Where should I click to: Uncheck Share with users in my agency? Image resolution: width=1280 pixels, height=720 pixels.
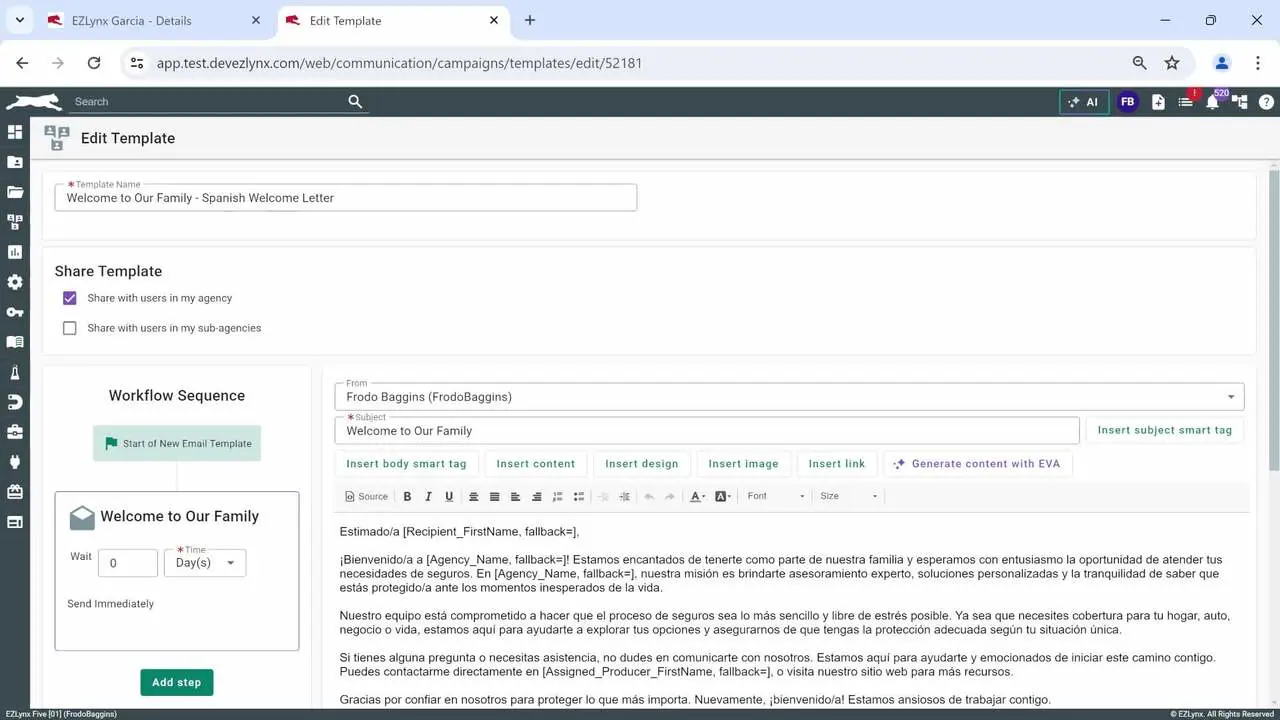[70, 298]
